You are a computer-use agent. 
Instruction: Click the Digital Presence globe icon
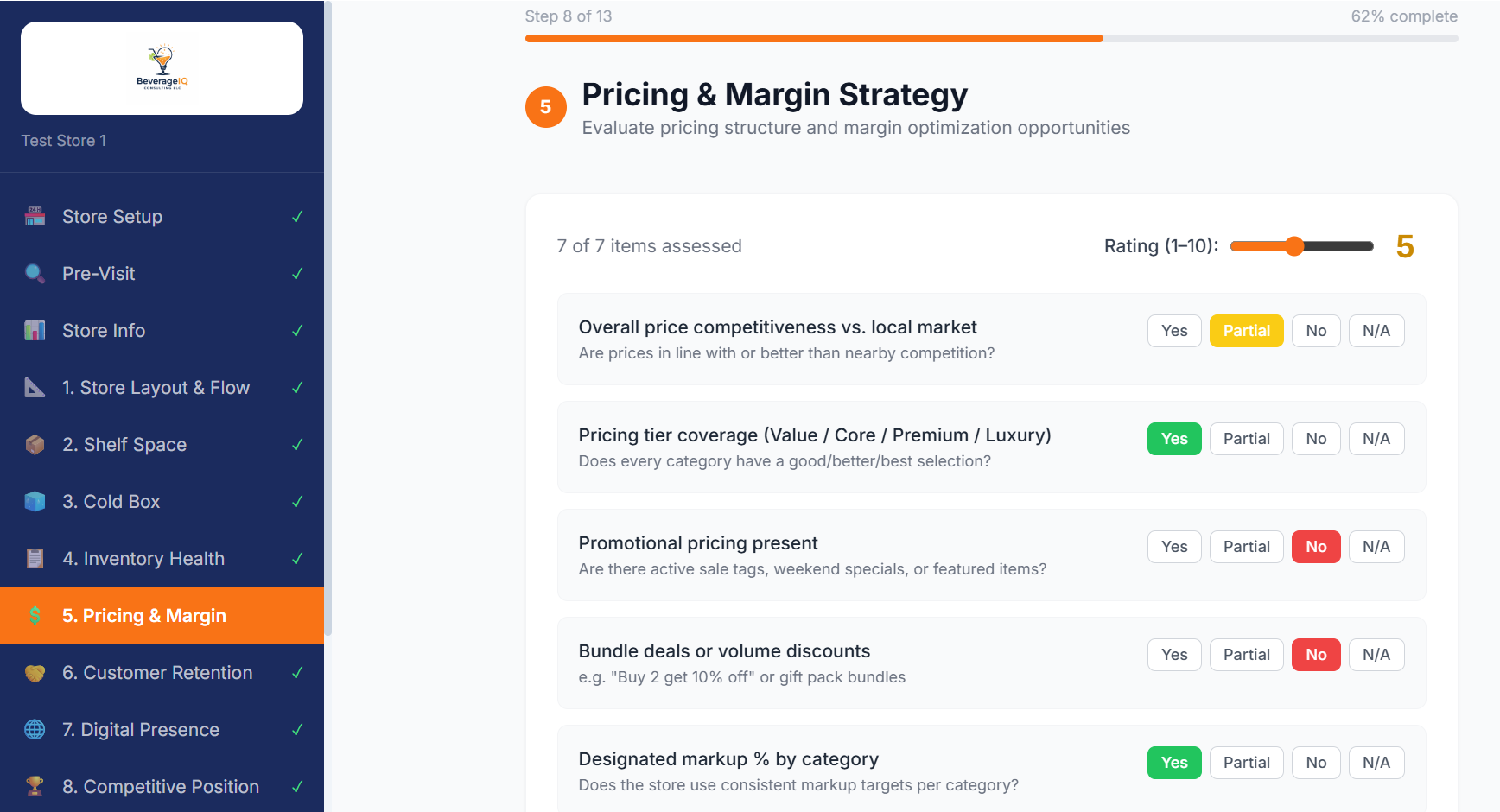(35, 729)
